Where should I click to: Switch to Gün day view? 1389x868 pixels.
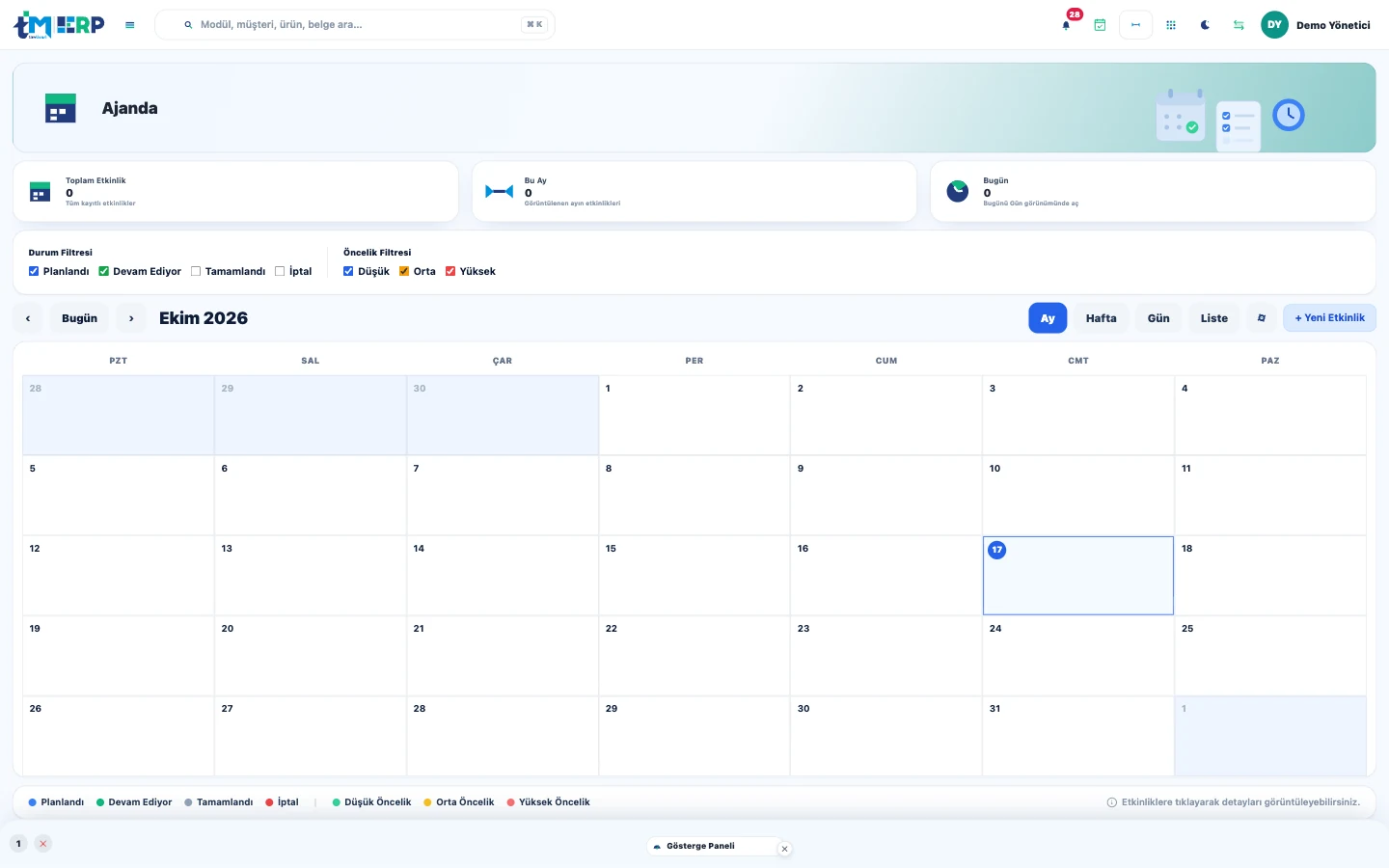(1158, 318)
